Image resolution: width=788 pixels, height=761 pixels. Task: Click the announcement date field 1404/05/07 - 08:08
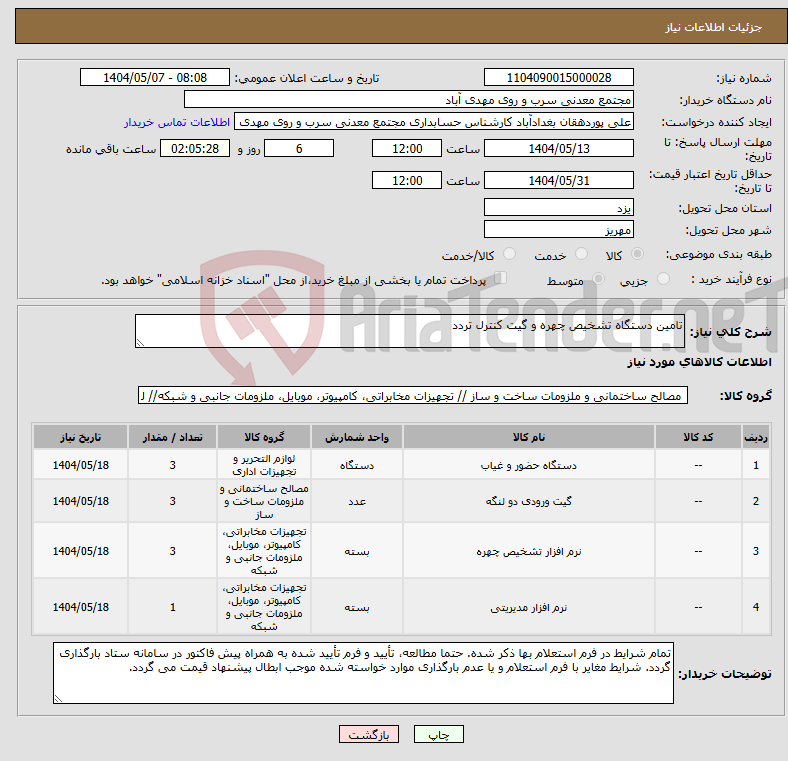(155, 77)
